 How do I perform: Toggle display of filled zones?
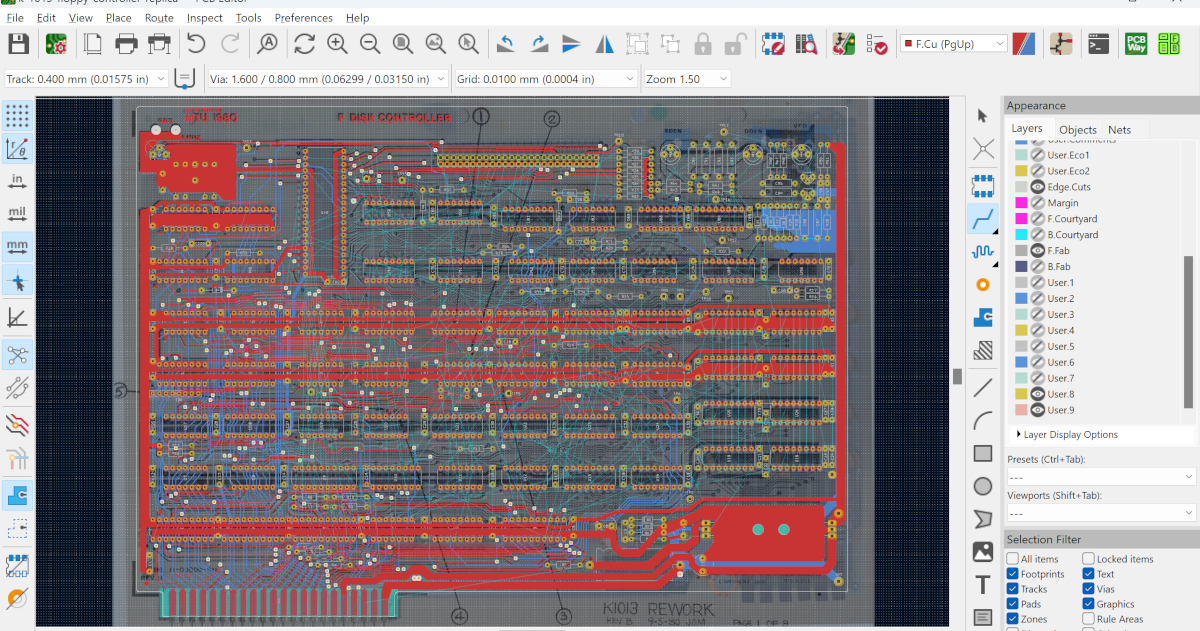tap(17, 494)
